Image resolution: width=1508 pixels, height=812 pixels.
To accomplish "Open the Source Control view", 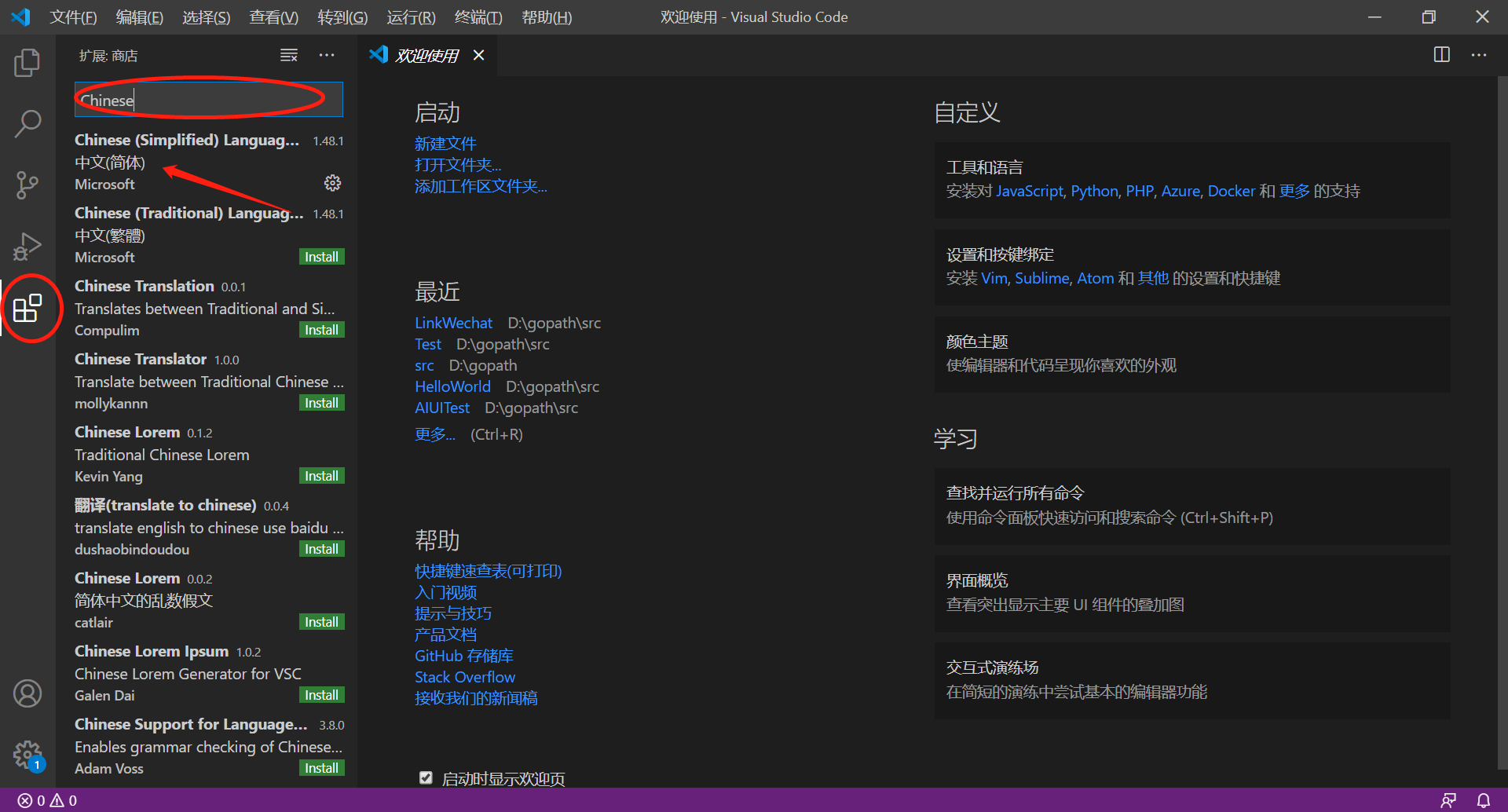I will (x=27, y=185).
